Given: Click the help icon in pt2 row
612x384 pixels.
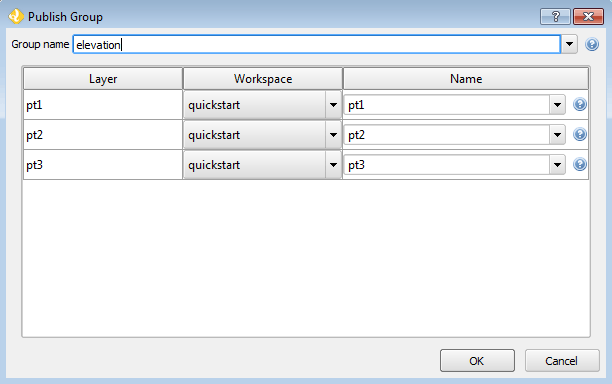Looking at the screenshot, I should pos(580,134).
